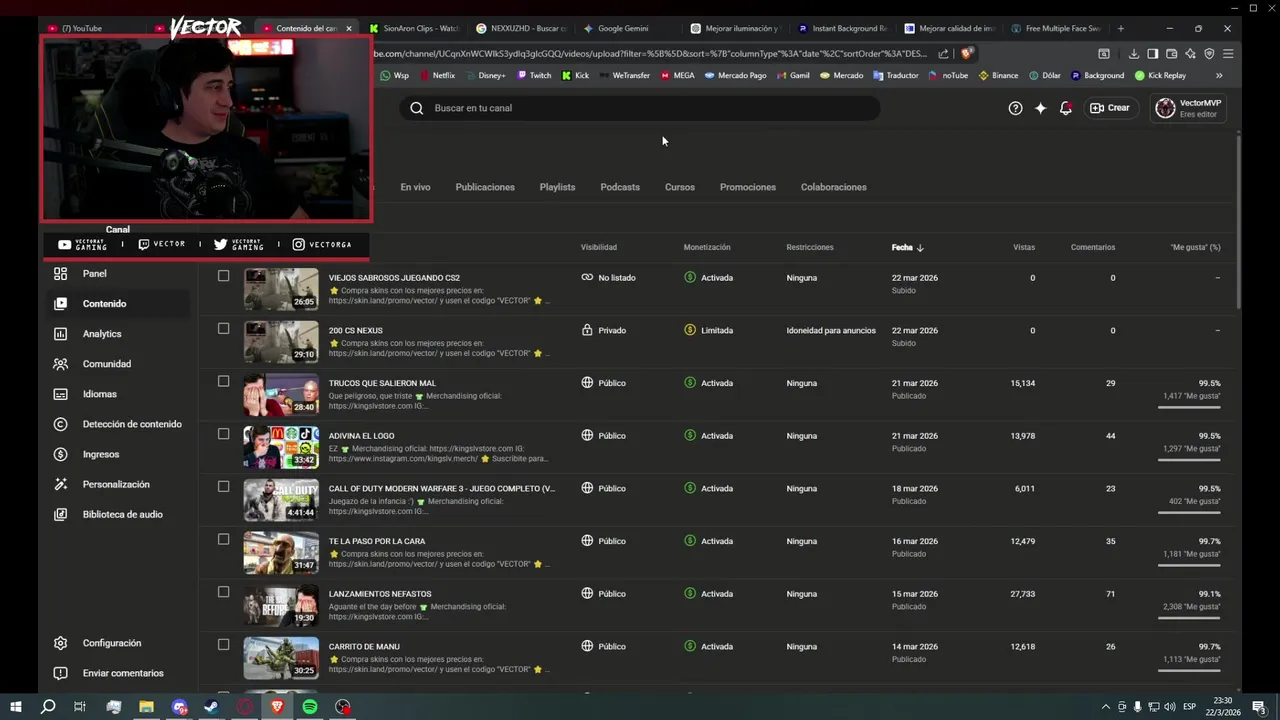Sort by Fecha column arrow
The width and height of the screenshot is (1280, 720).
920,247
